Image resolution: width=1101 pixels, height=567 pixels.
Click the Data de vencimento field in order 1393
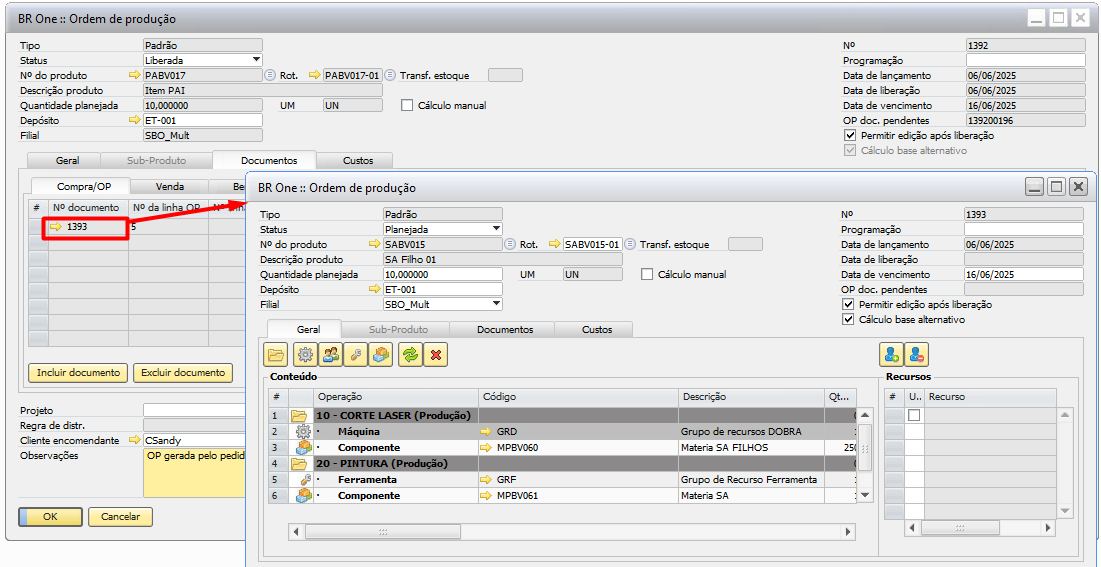click(1024, 275)
